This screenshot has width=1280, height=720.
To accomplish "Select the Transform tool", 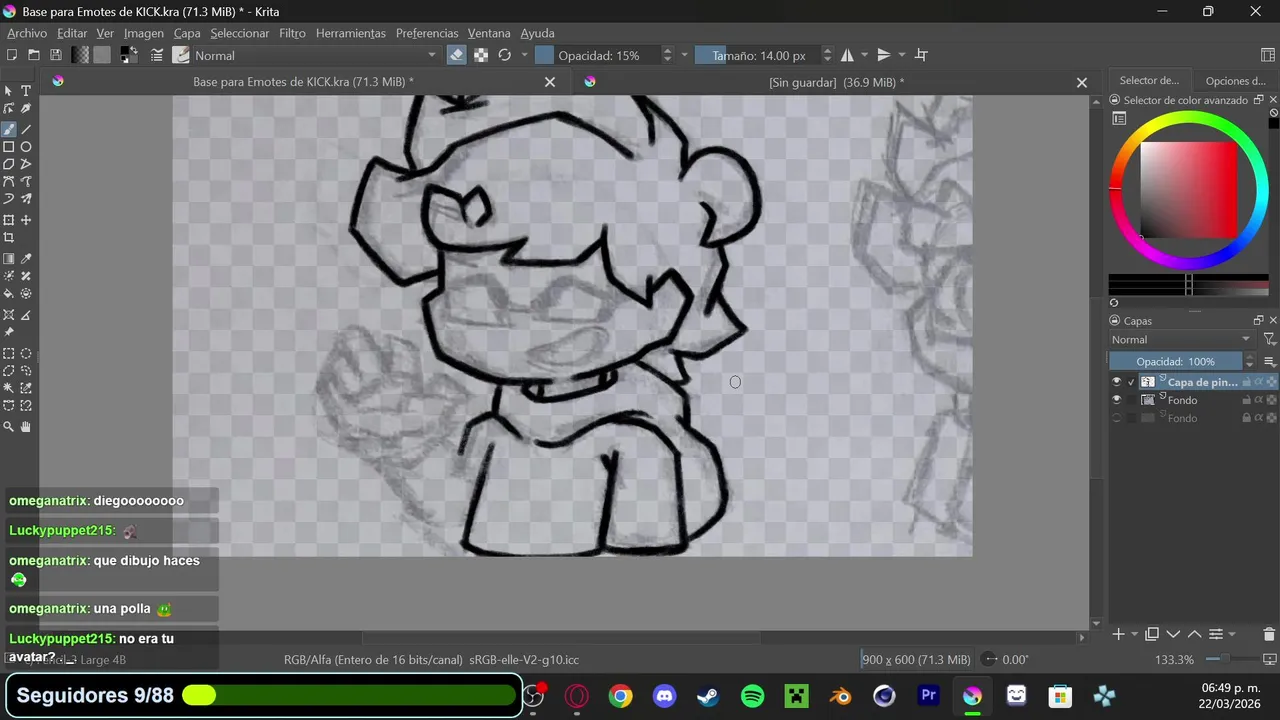I will click(x=9, y=220).
